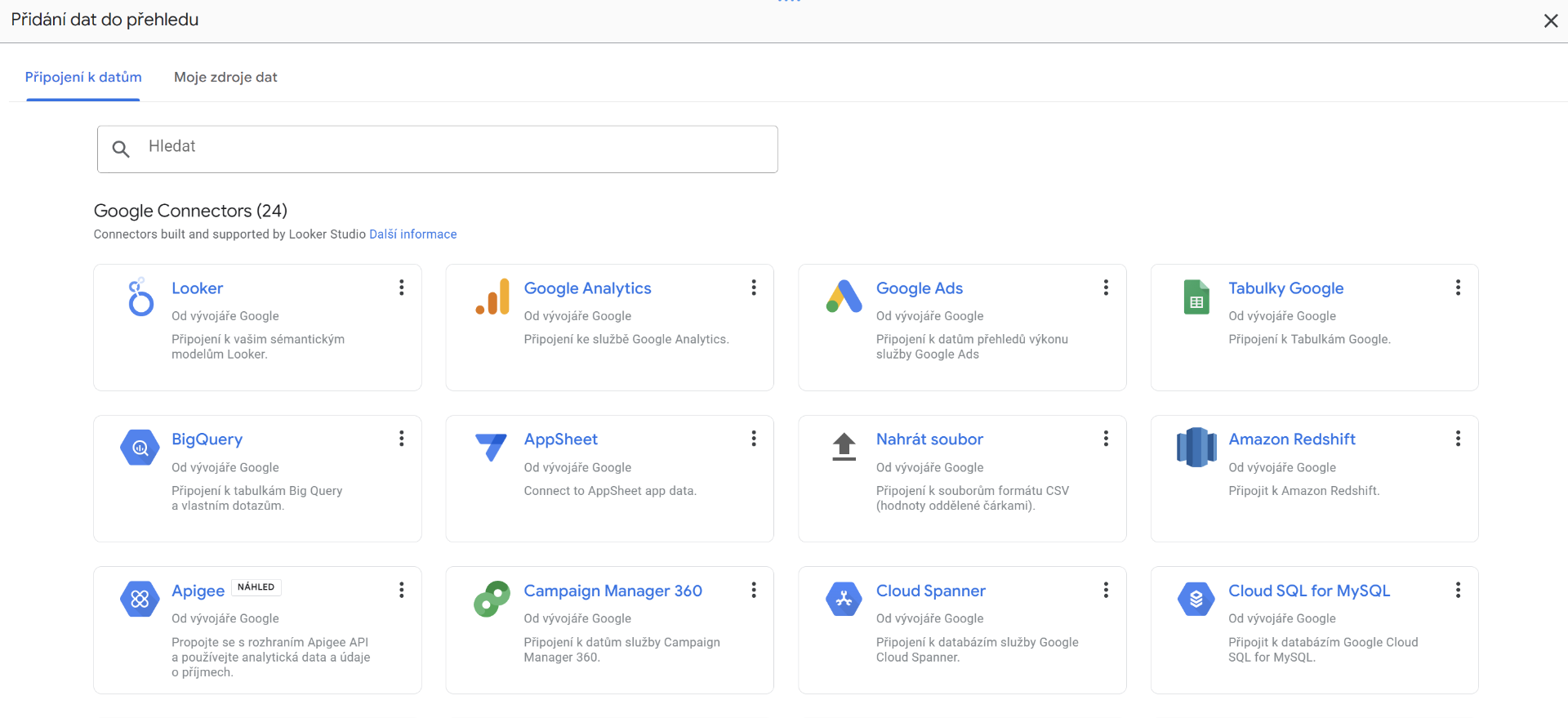
Task: Switch to the Moje zdroje dat tab
Action: (x=225, y=77)
